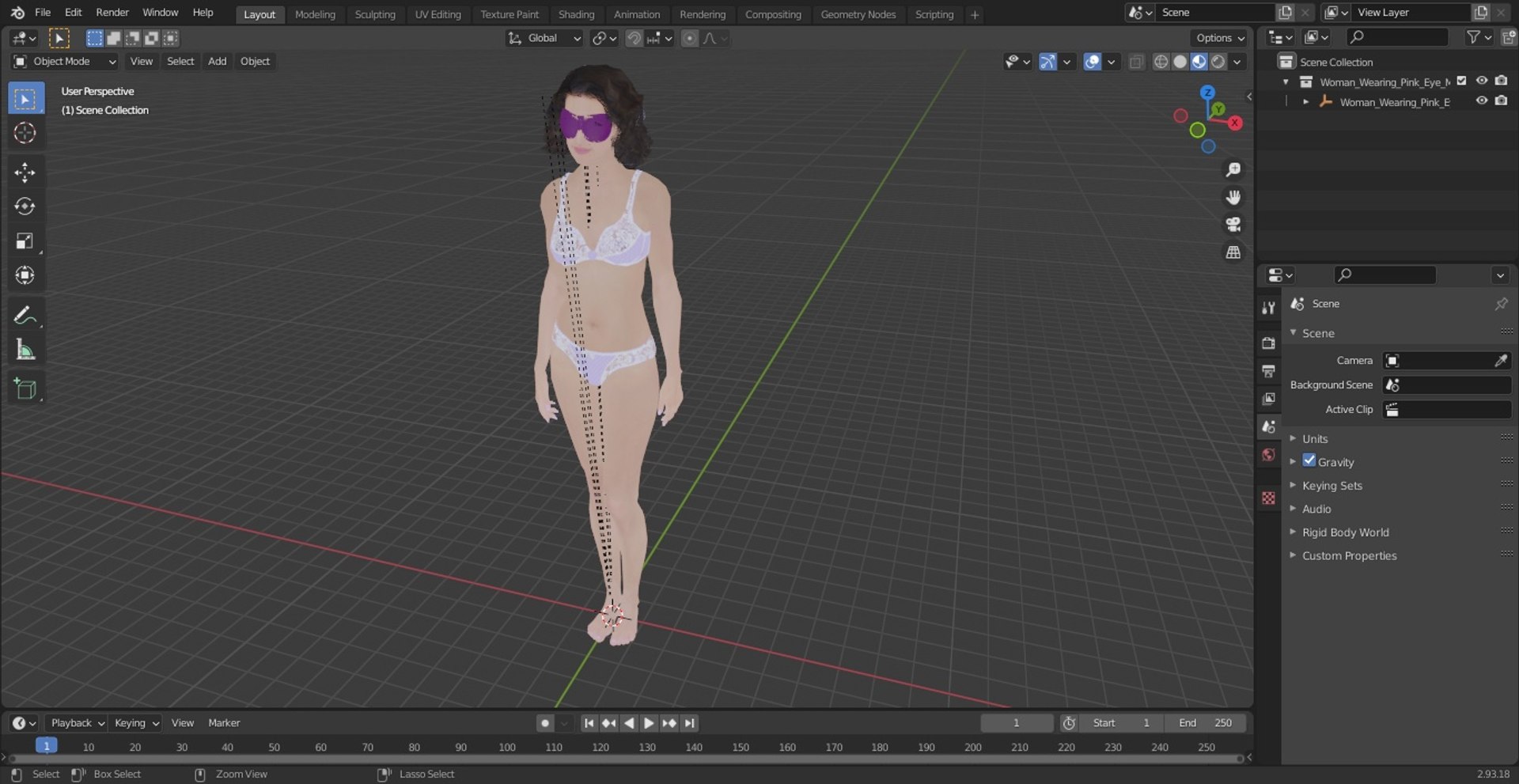Image resolution: width=1519 pixels, height=784 pixels.
Task: Click the blue Z axis gizmo ball
Action: [x=1207, y=93]
